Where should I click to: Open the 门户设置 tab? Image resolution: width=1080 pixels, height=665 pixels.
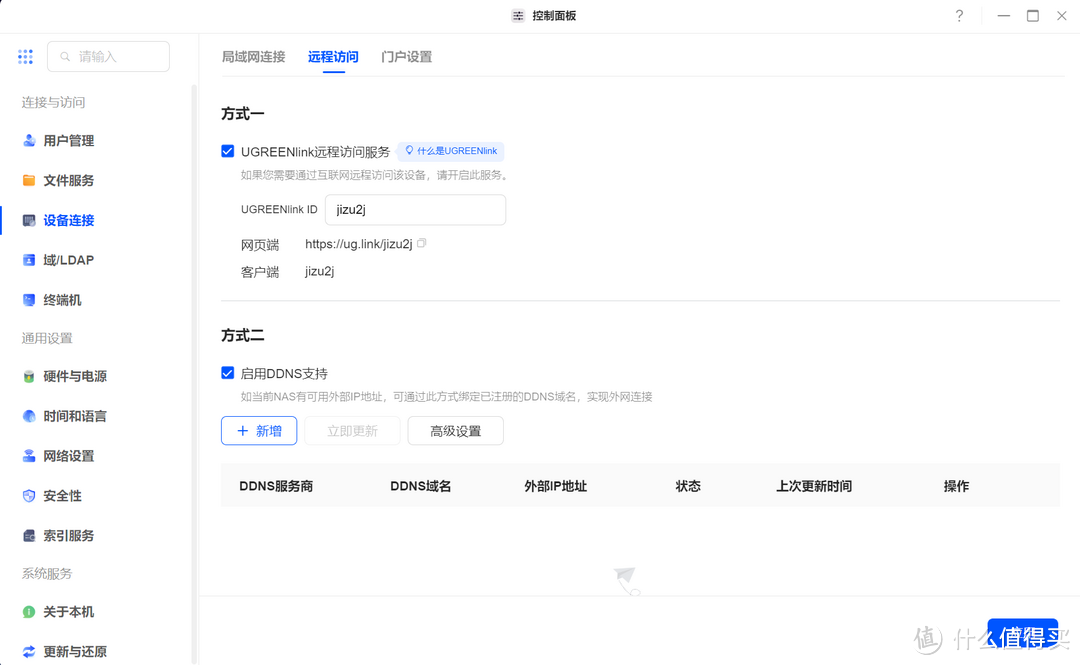pos(404,57)
